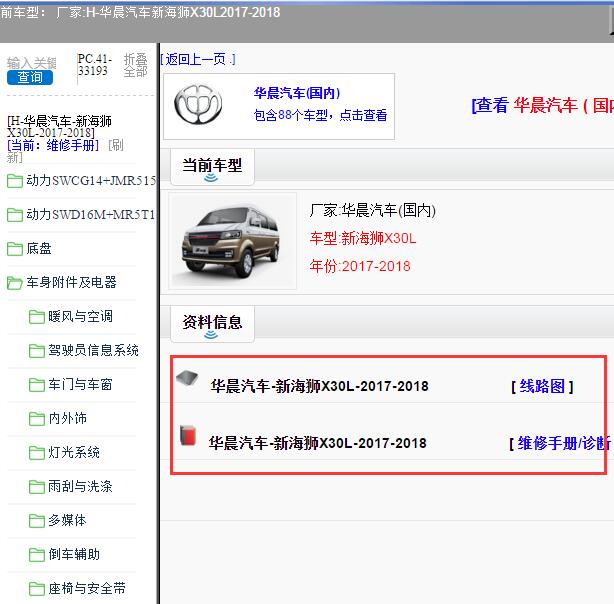Select 暖风与空调 tree label

coord(80,316)
